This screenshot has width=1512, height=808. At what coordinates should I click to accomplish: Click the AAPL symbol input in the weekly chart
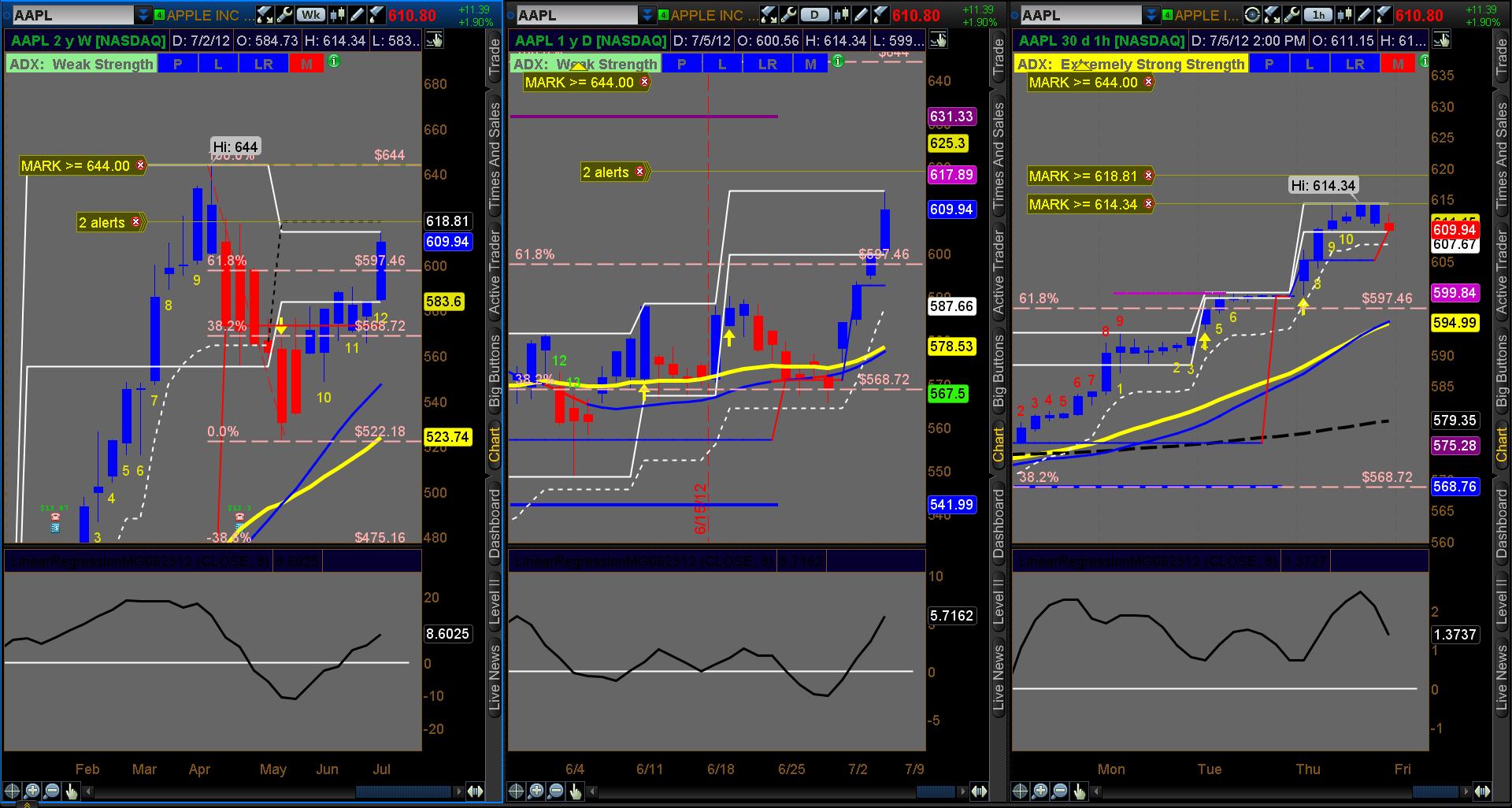(x=72, y=15)
